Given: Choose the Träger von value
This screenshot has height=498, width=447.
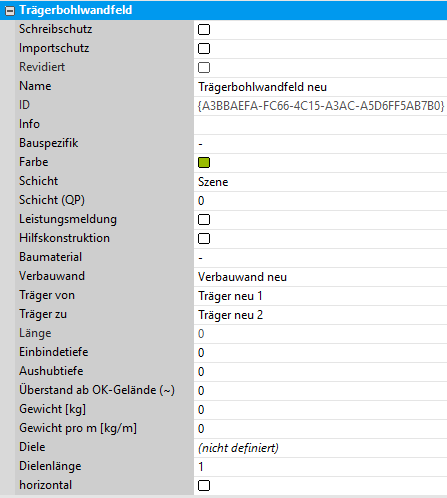Looking at the screenshot, I should (320, 296).
